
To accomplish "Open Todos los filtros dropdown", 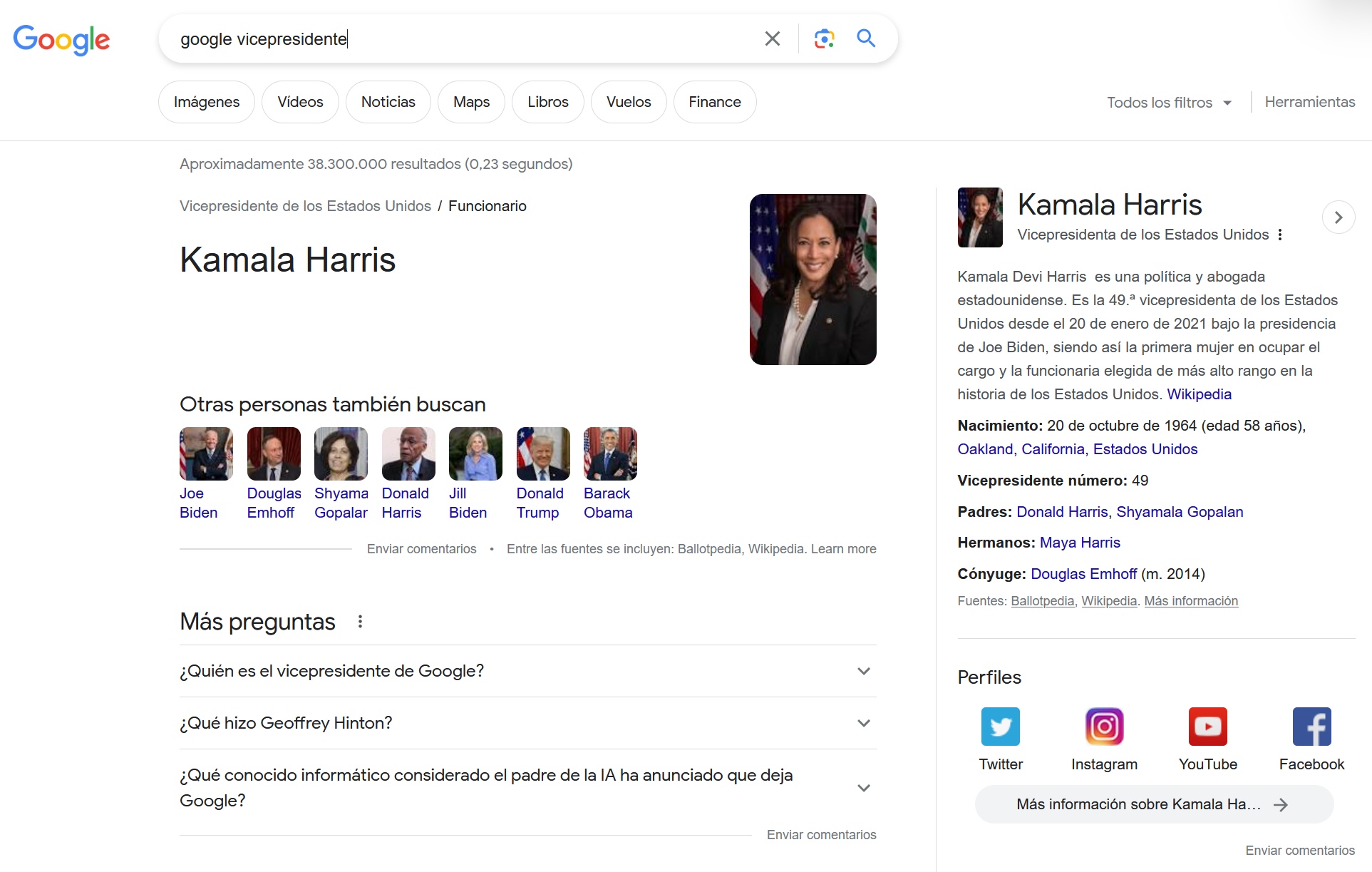I will click(x=1169, y=103).
